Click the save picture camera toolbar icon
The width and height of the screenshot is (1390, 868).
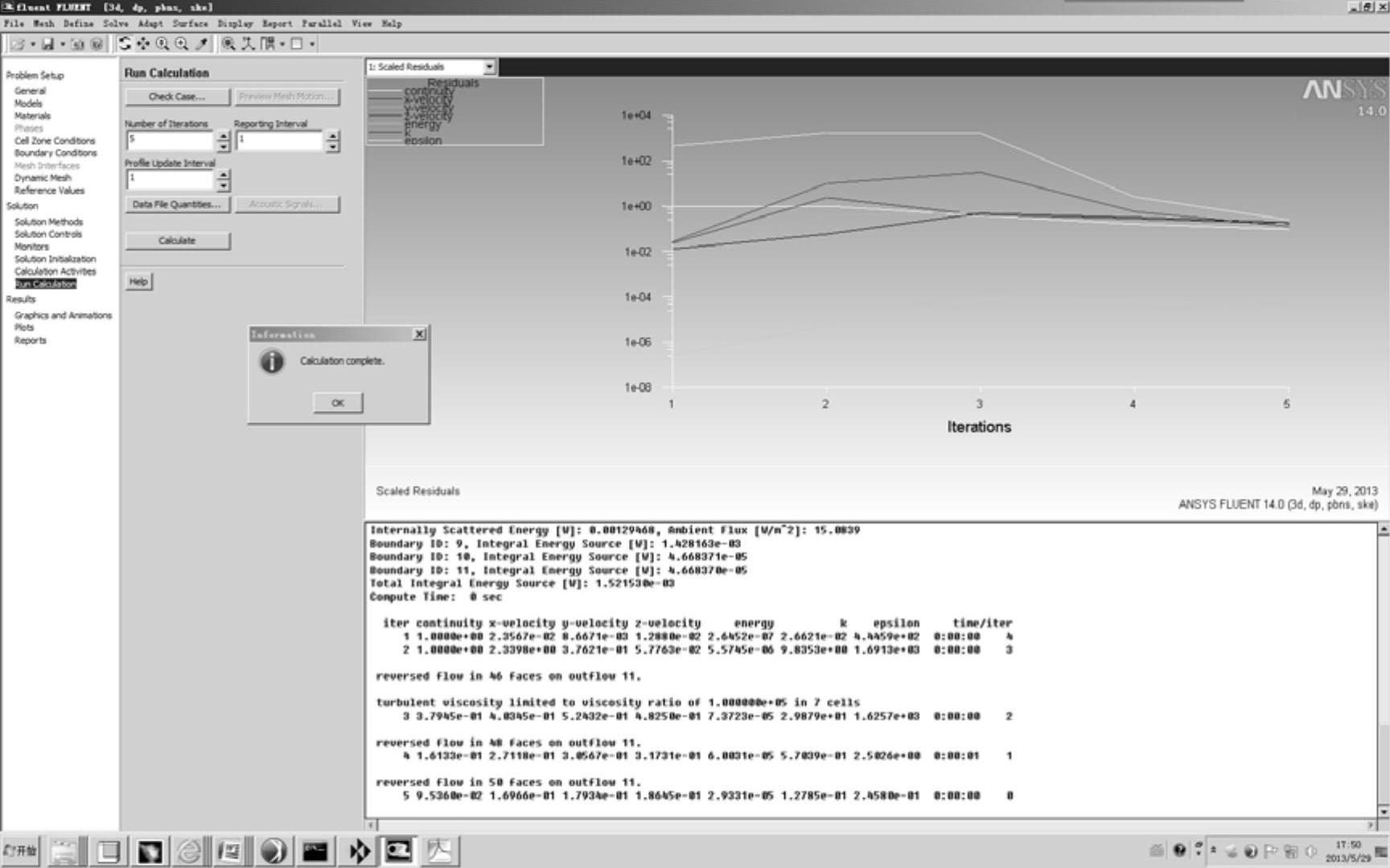(x=77, y=44)
